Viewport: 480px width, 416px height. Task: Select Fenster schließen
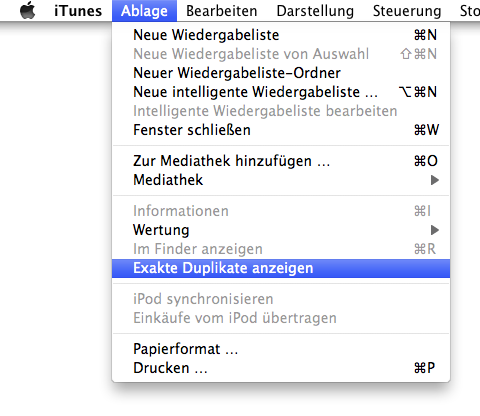pyautogui.click(x=281, y=130)
